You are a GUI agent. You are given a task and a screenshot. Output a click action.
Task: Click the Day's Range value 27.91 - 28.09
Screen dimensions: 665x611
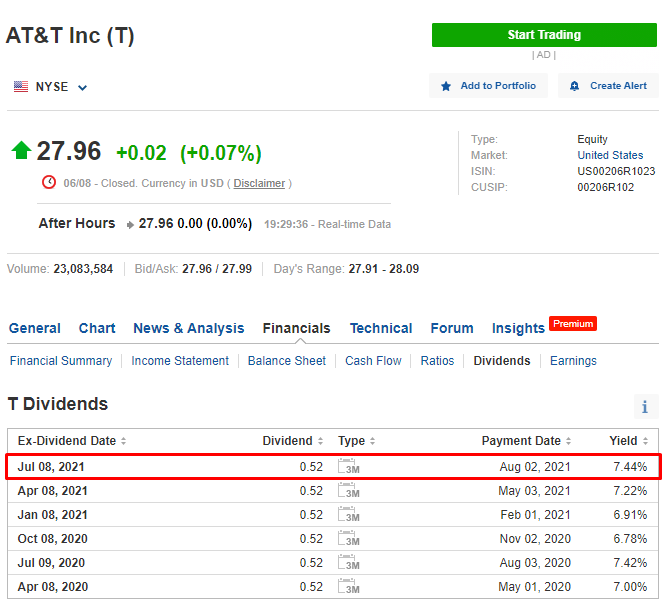pos(383,269)
